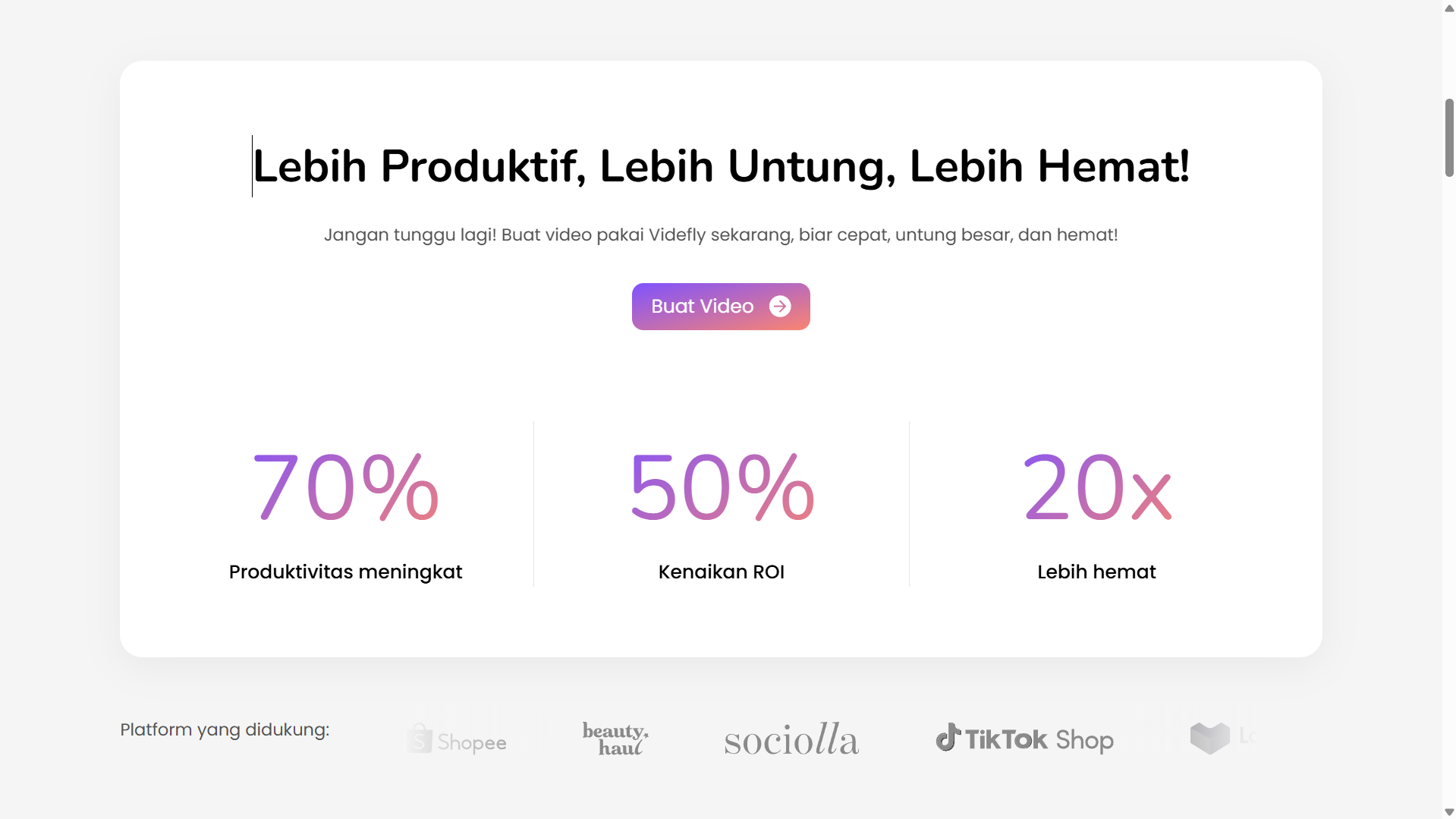Click the sociolla logo

(x=791, y=739)
